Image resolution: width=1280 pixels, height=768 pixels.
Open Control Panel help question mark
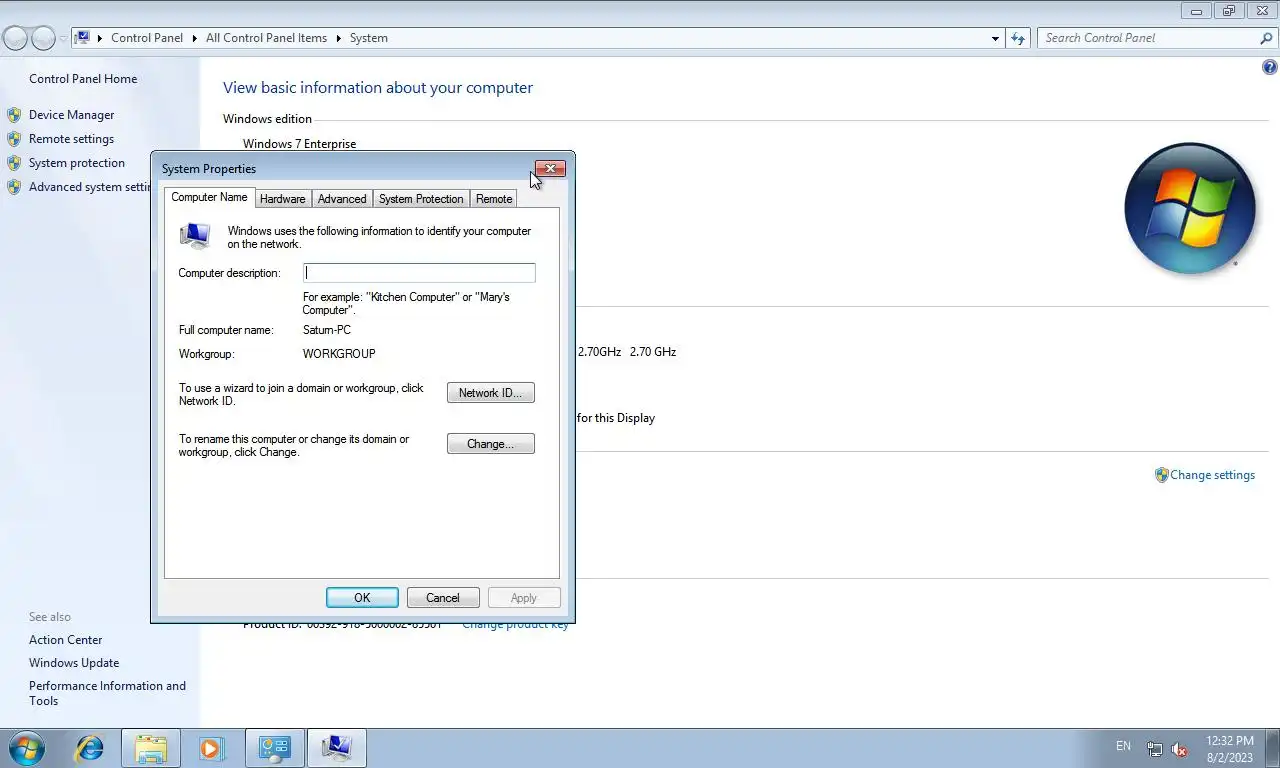click(1270, 68)
